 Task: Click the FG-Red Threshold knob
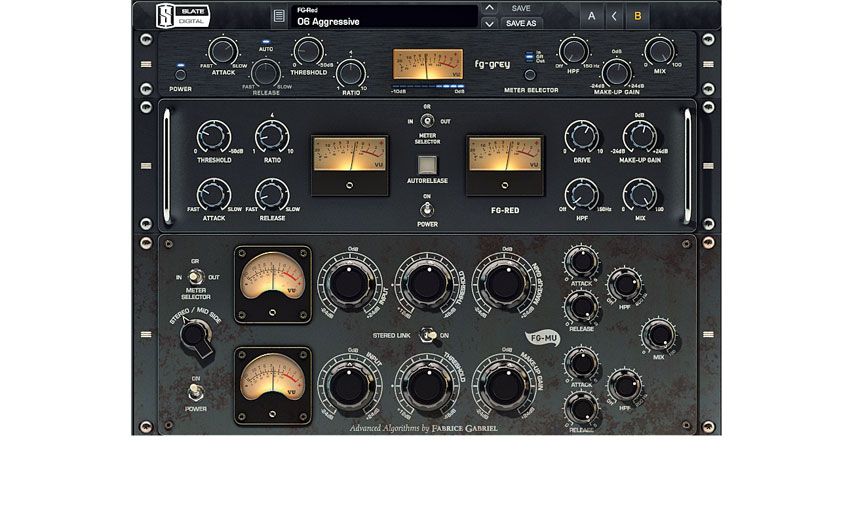(x=214, y=137)
